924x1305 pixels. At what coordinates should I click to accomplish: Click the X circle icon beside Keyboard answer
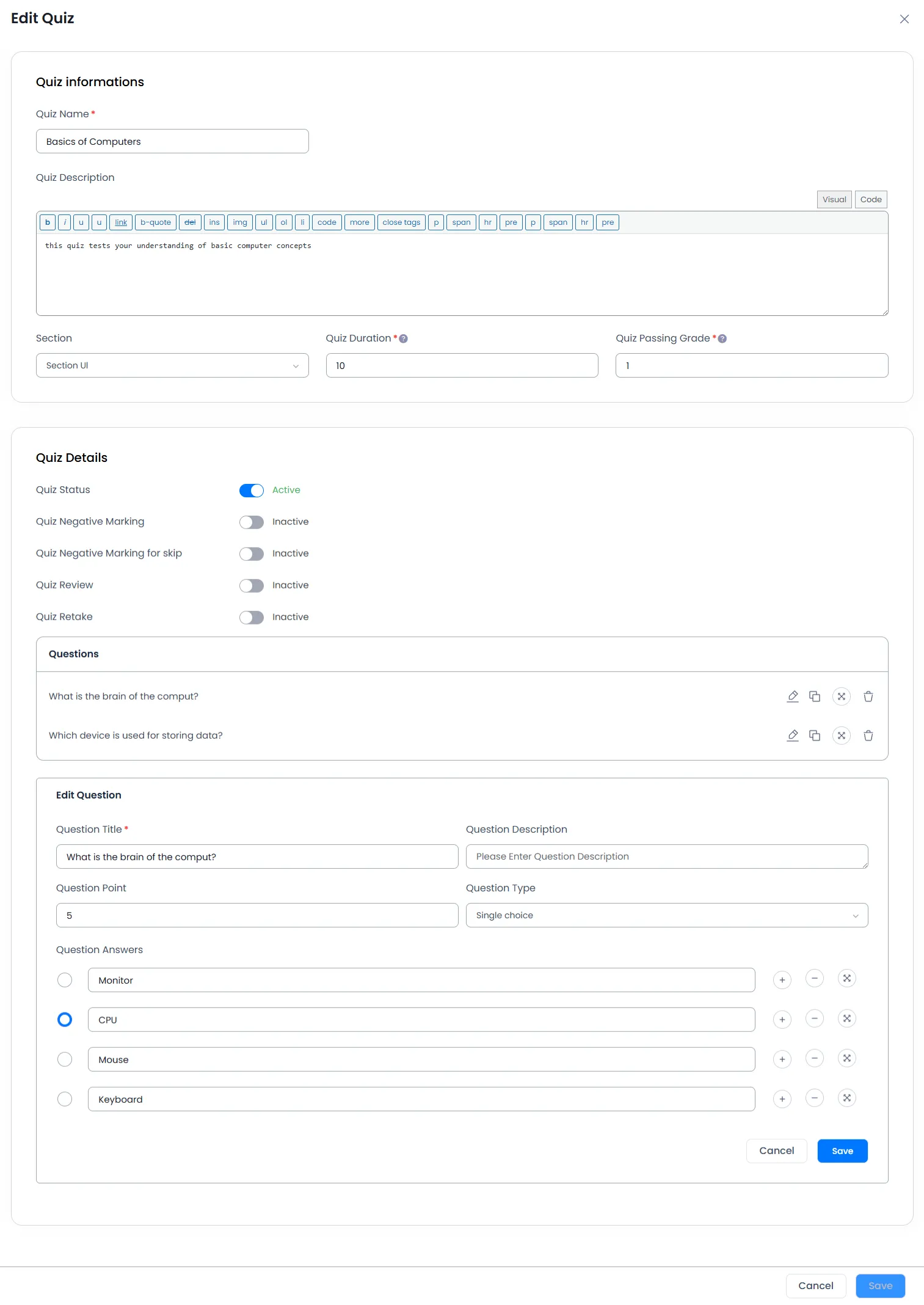pyautogui.click(x=847, y=1098)
